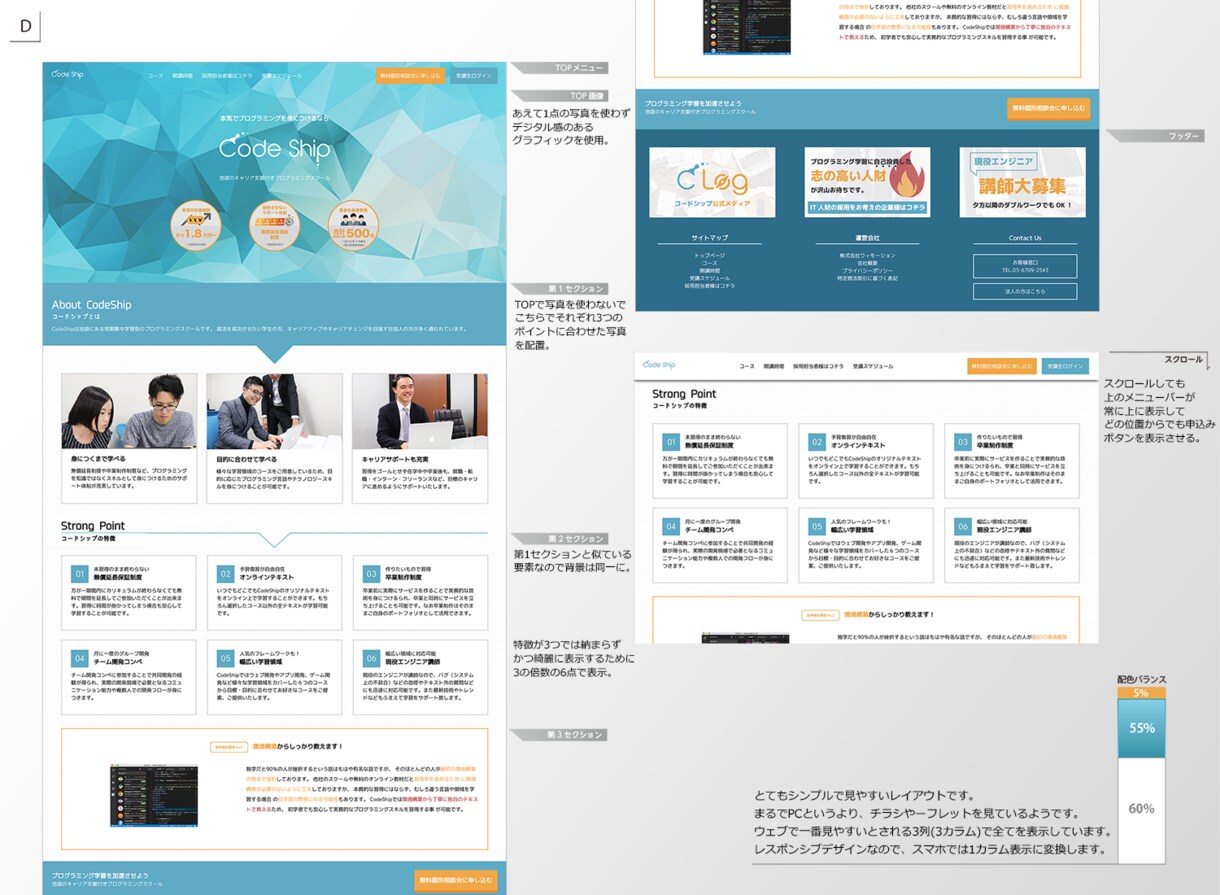Click the 06 number badge in the sticky-header mockup
The width and height of the screenshot is (1220, 895).
962,525
